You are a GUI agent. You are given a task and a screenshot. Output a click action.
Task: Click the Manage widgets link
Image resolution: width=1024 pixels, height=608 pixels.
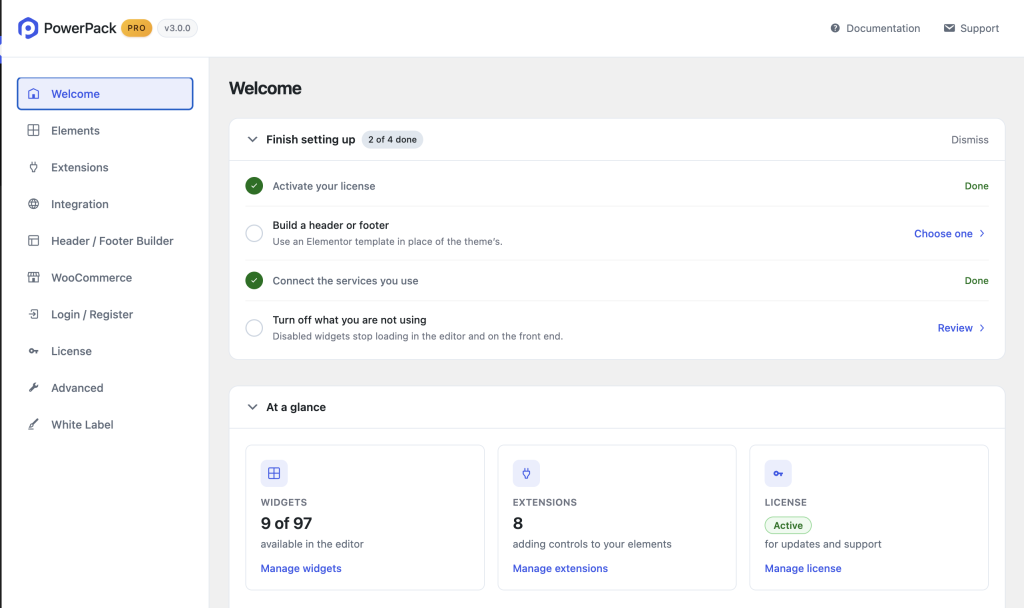point(301,569)
